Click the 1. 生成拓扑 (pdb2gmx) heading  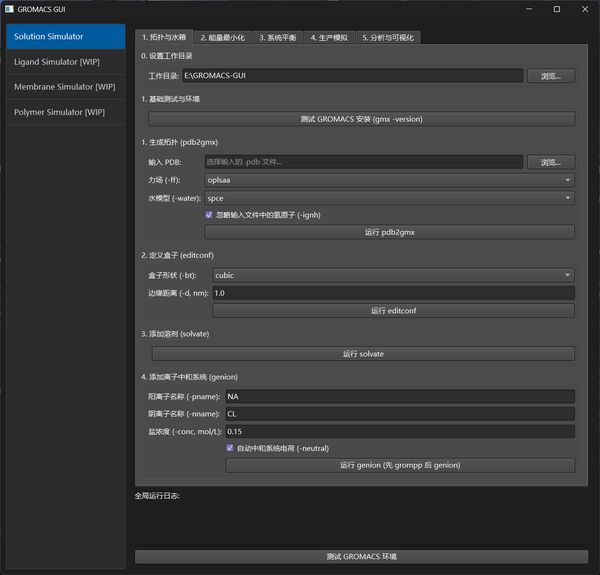pyautogui.click(x=179, y=142)
